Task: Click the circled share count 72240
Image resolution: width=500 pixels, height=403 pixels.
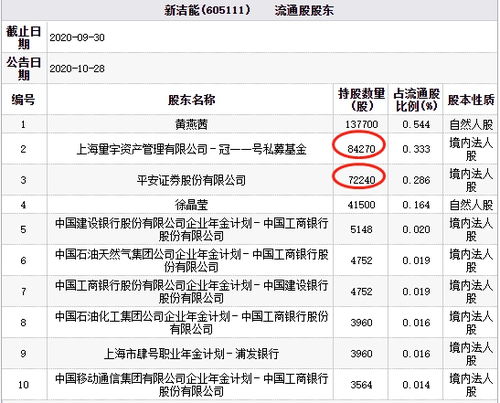Action: click(361, 180)
